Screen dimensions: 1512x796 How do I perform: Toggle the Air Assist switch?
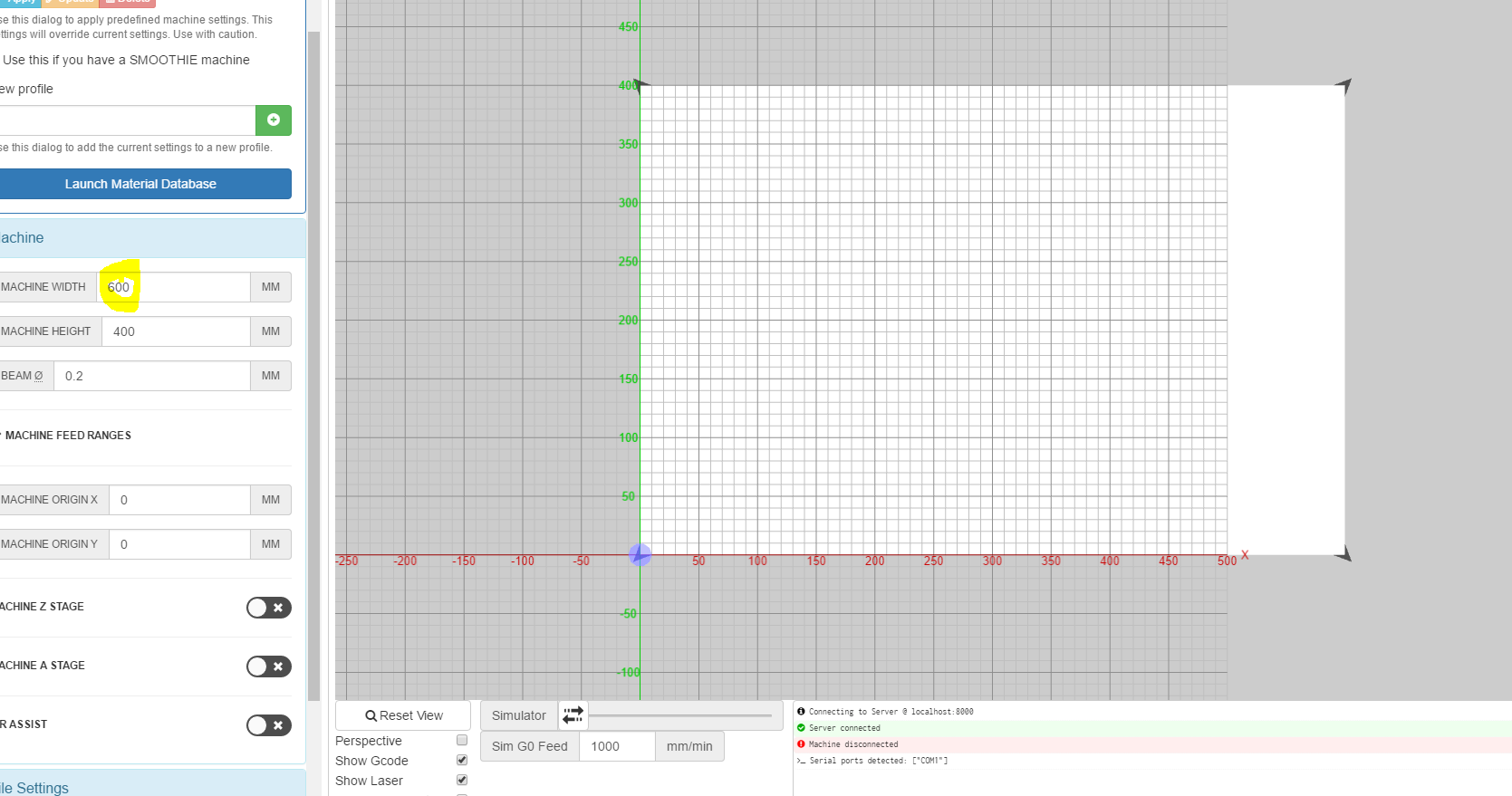point(268,725)
